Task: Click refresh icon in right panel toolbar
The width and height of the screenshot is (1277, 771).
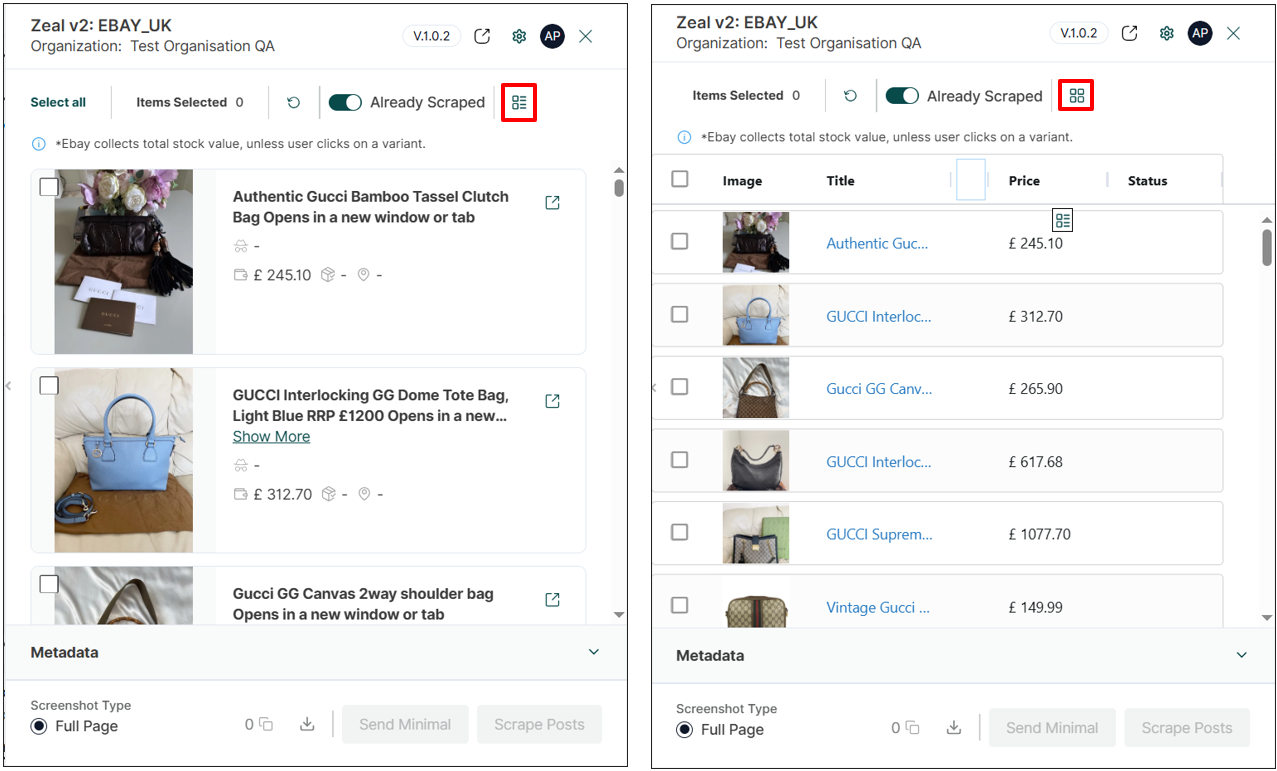Action: pos(850,96)
